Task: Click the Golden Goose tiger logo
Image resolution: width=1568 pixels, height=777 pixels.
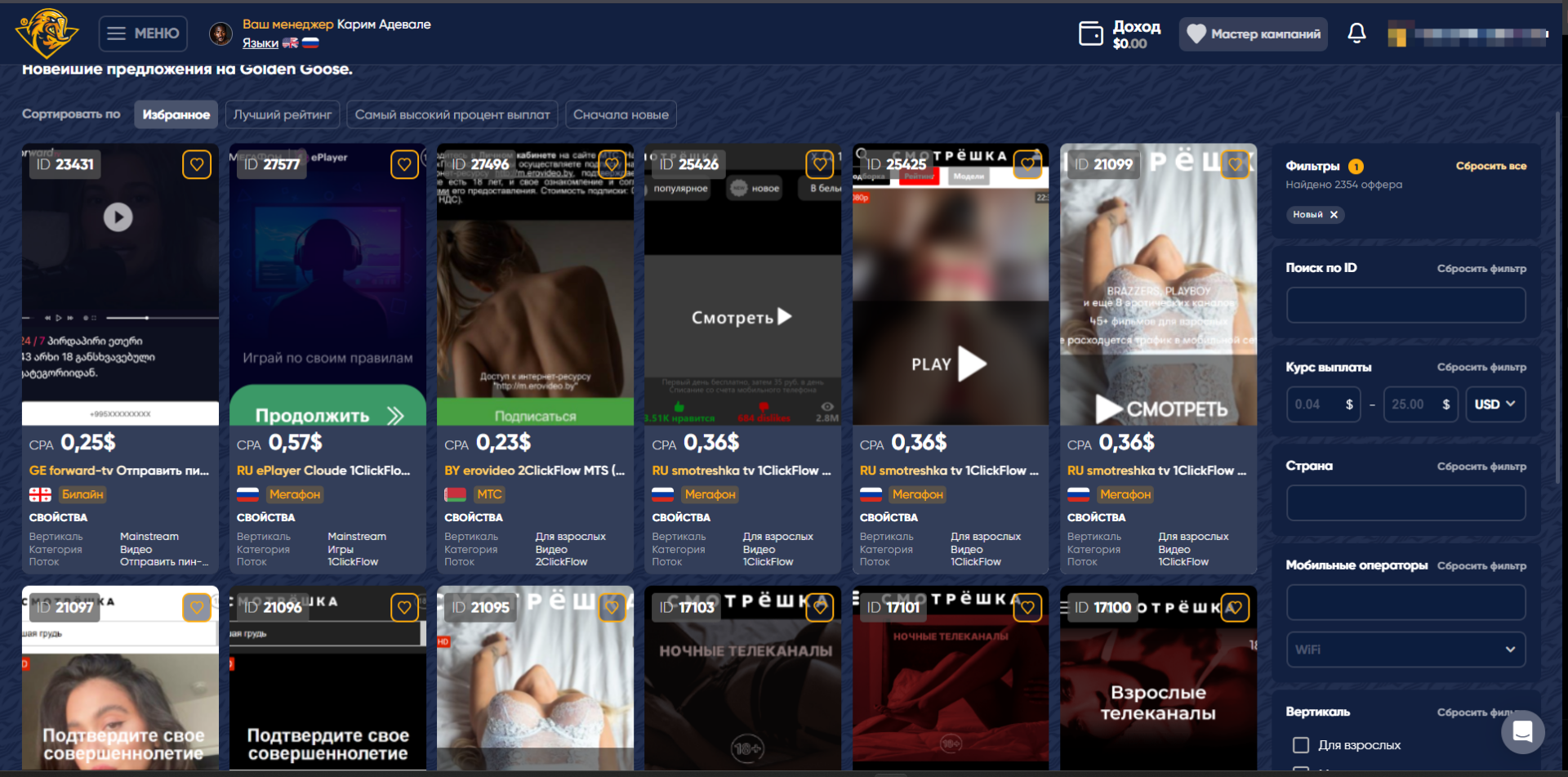Action: 47,33
